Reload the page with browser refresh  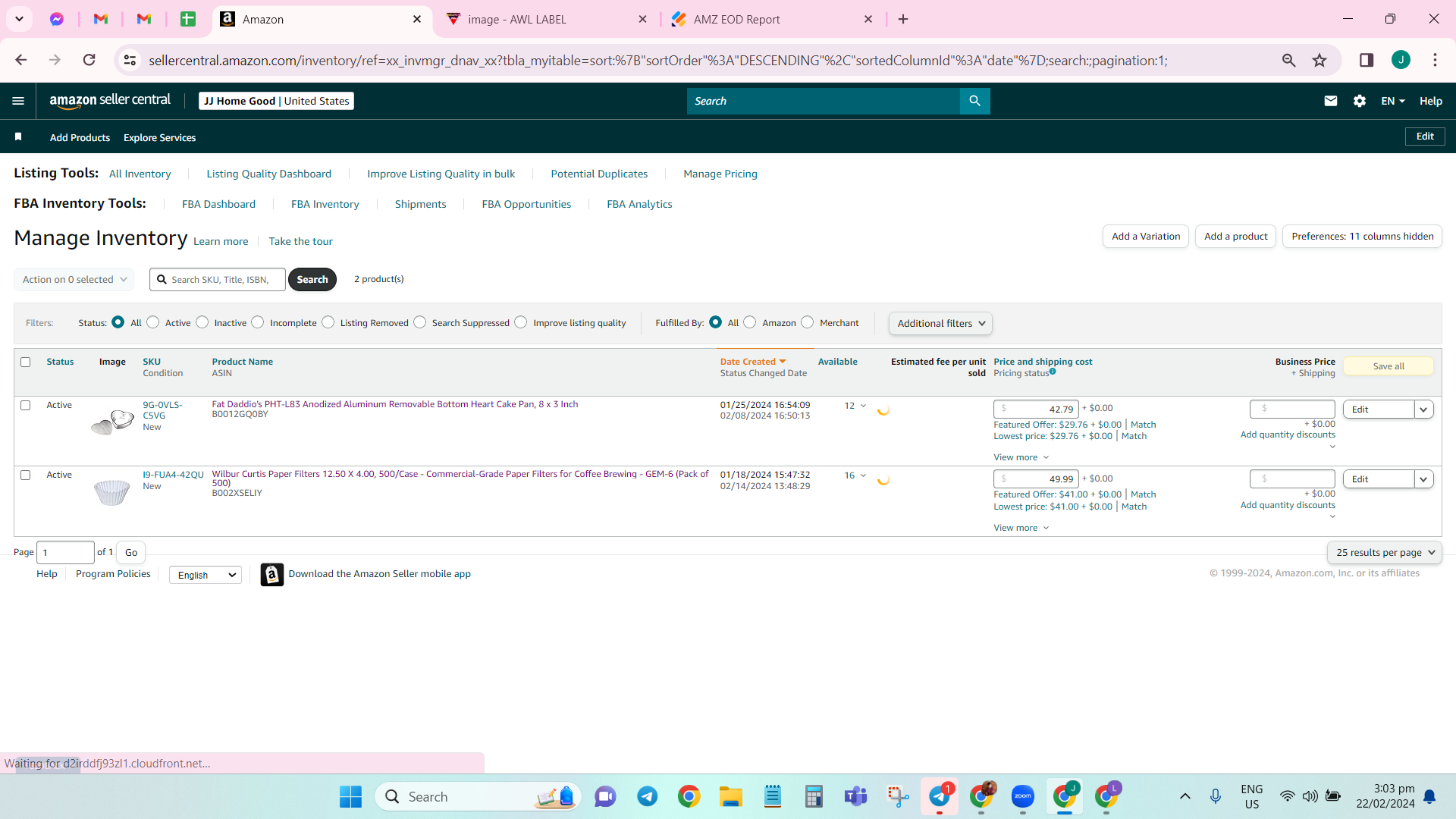pyautogui.click(x=89, y=60)
